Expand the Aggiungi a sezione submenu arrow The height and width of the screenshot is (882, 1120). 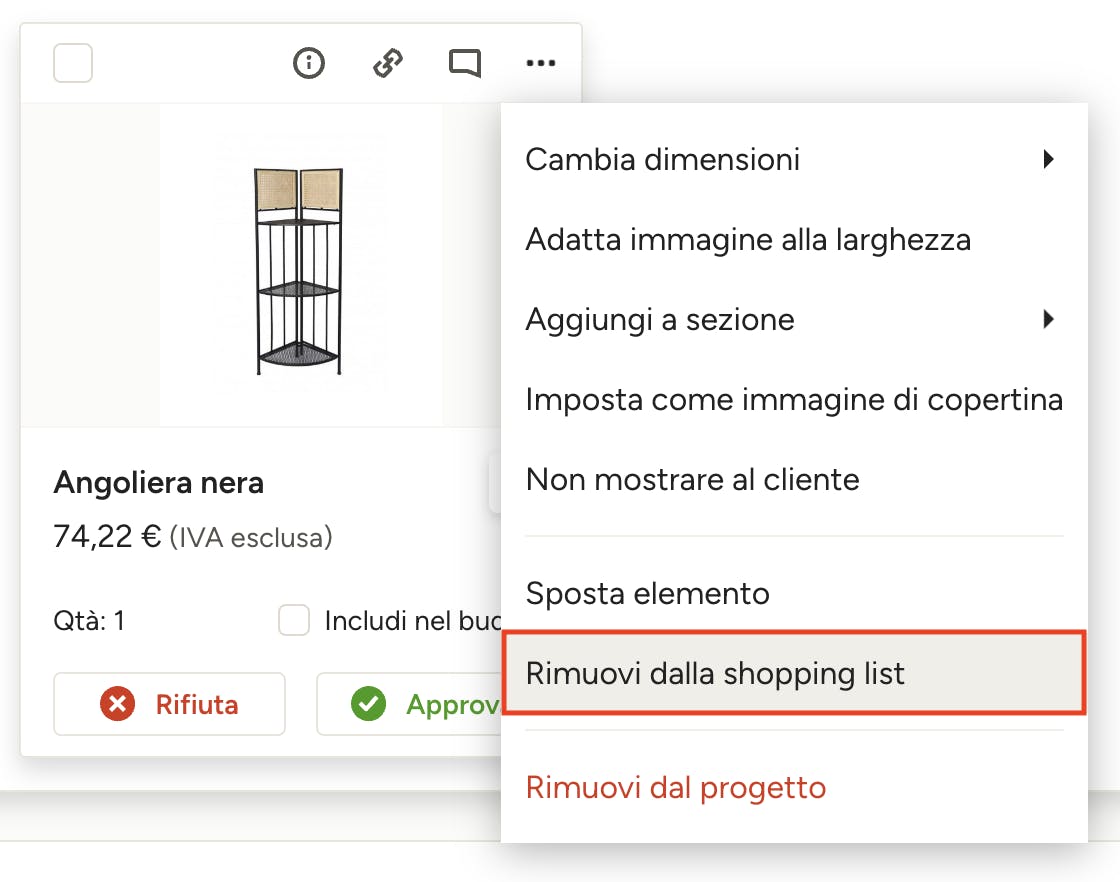[1048, 319]
